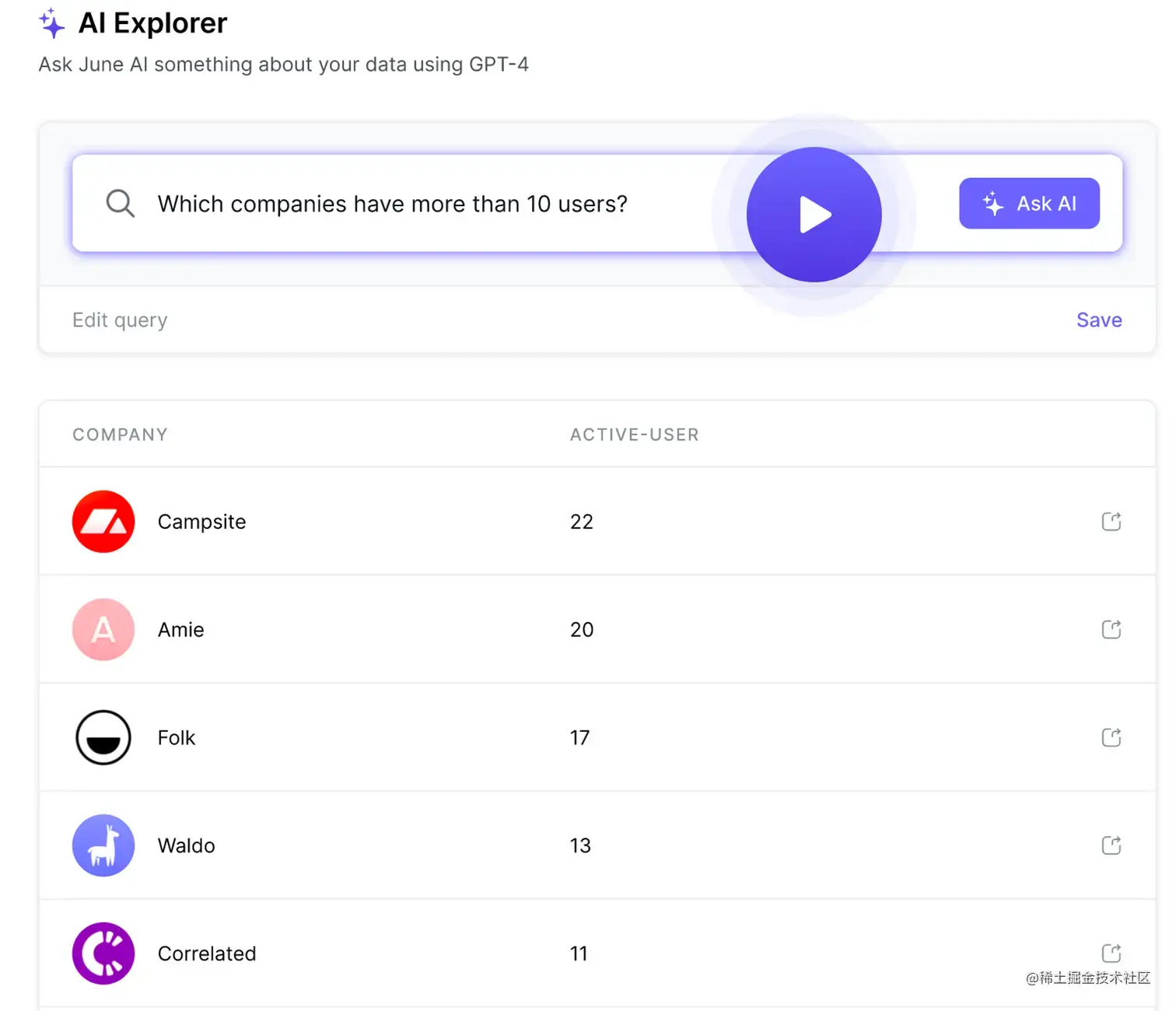1176x1011 pixels.
Task: Open Folk row external link icon
Action: point(1111,737)
